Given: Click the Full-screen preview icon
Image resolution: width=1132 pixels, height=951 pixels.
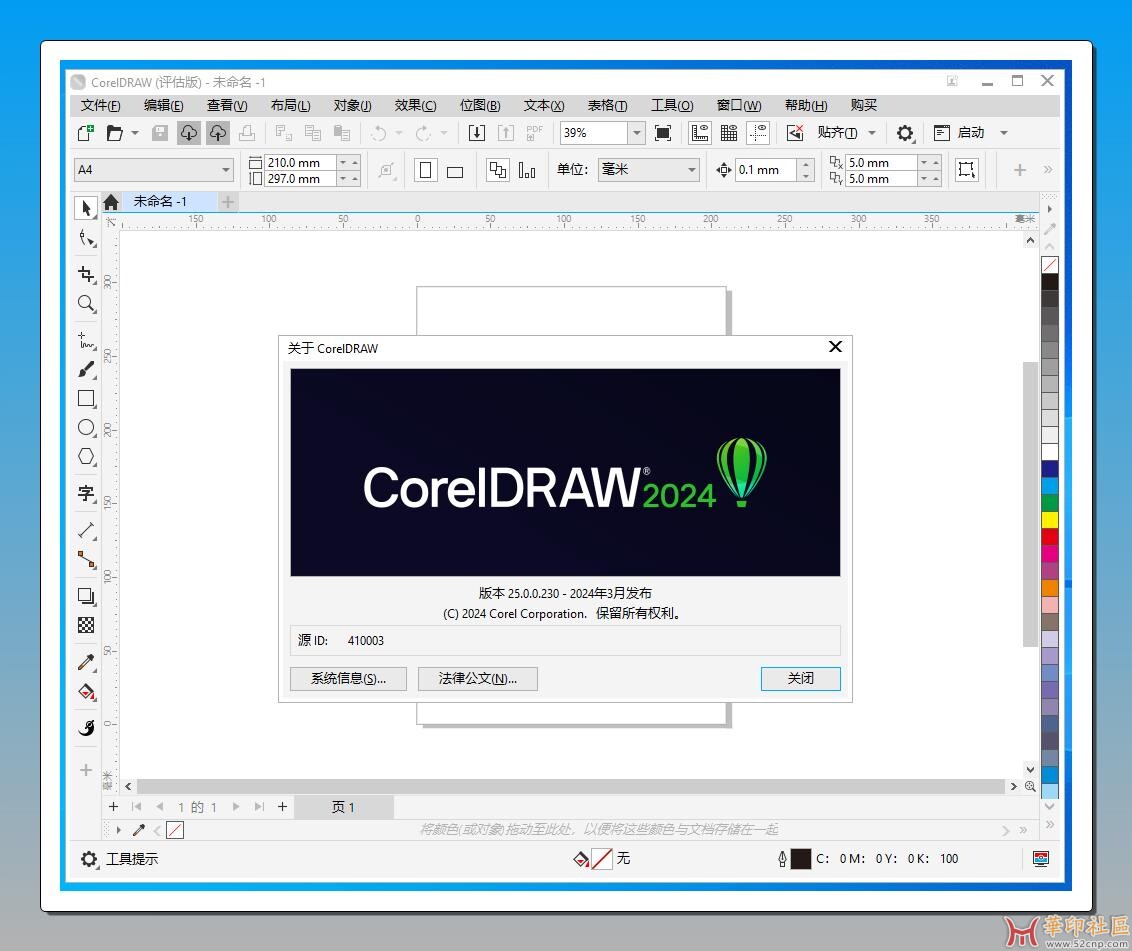Looking at the screenshot, I should [x=663, y=133].
